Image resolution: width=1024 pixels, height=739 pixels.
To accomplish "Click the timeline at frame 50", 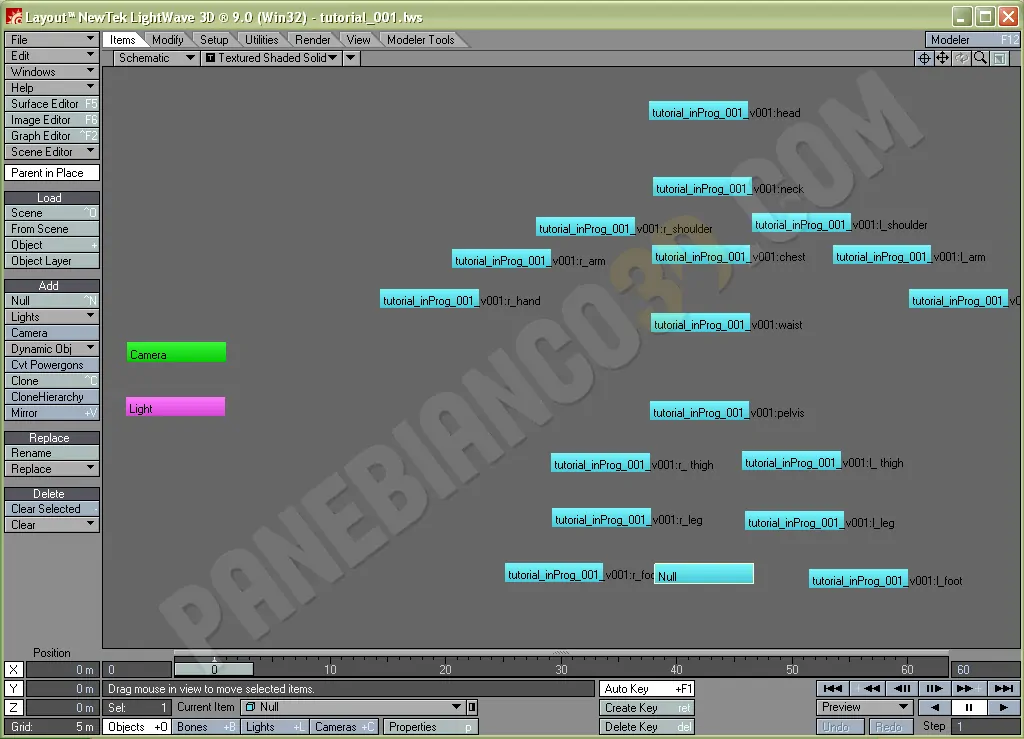I will [792, 669].
